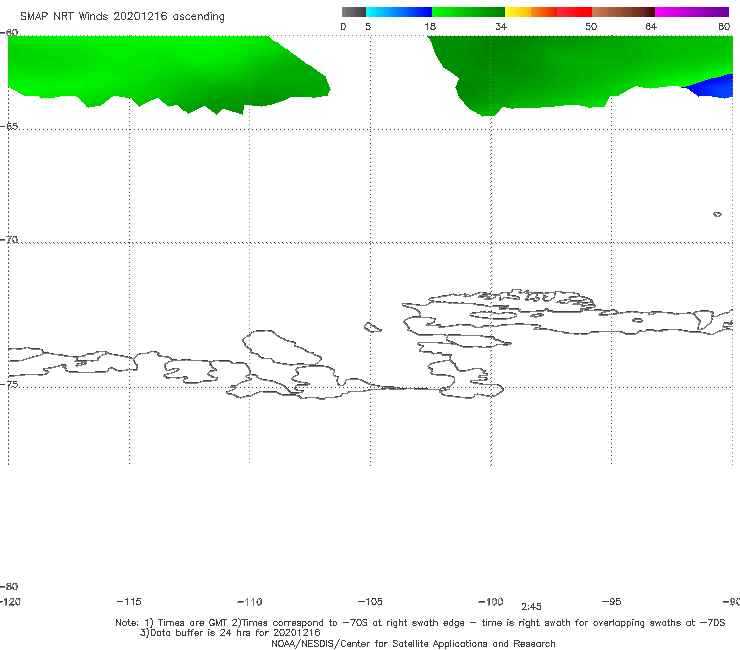Click the '5' color scale label
Screen dimensions: 740x650
(x=368, y=26)
